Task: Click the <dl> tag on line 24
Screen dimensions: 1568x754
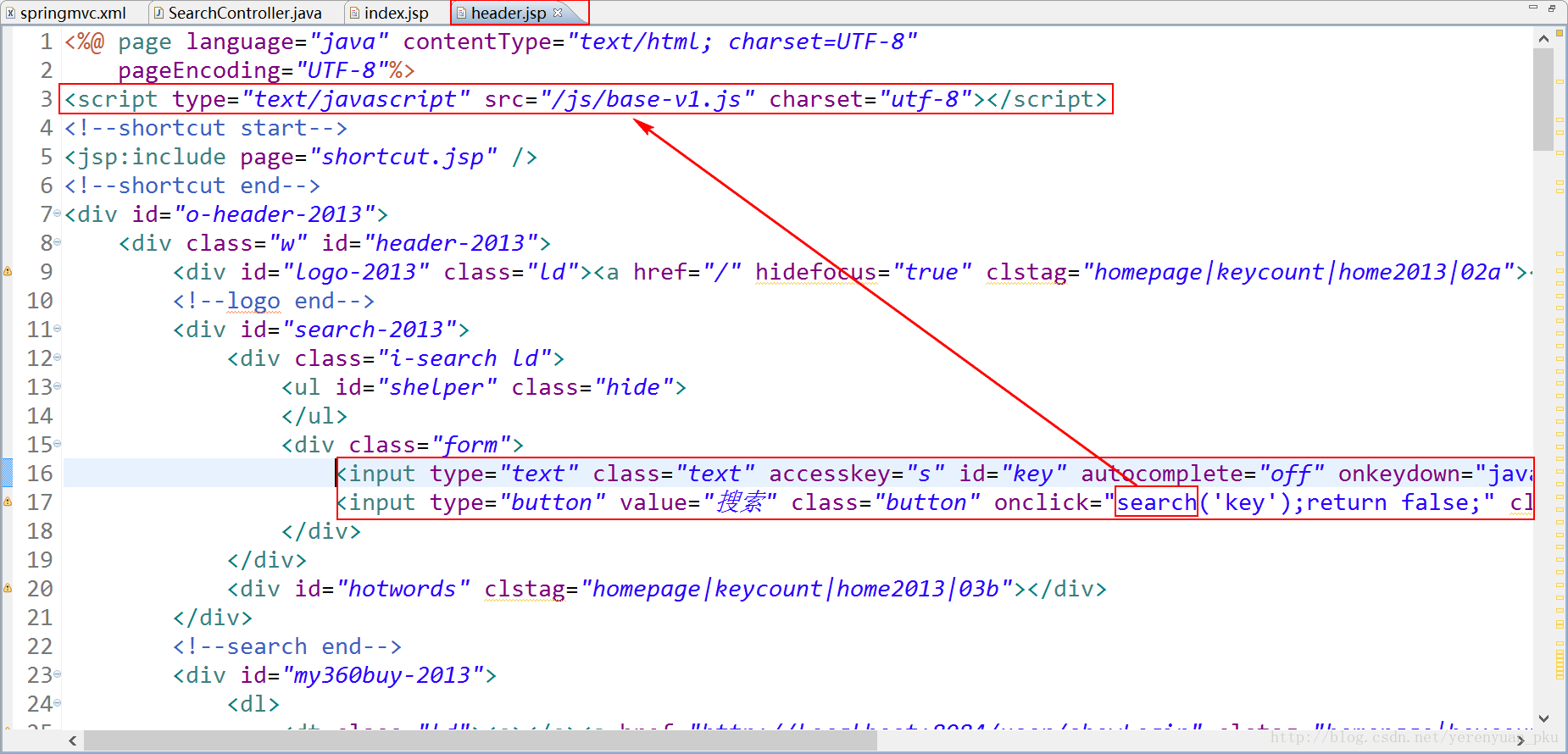Action: [253, 704]
